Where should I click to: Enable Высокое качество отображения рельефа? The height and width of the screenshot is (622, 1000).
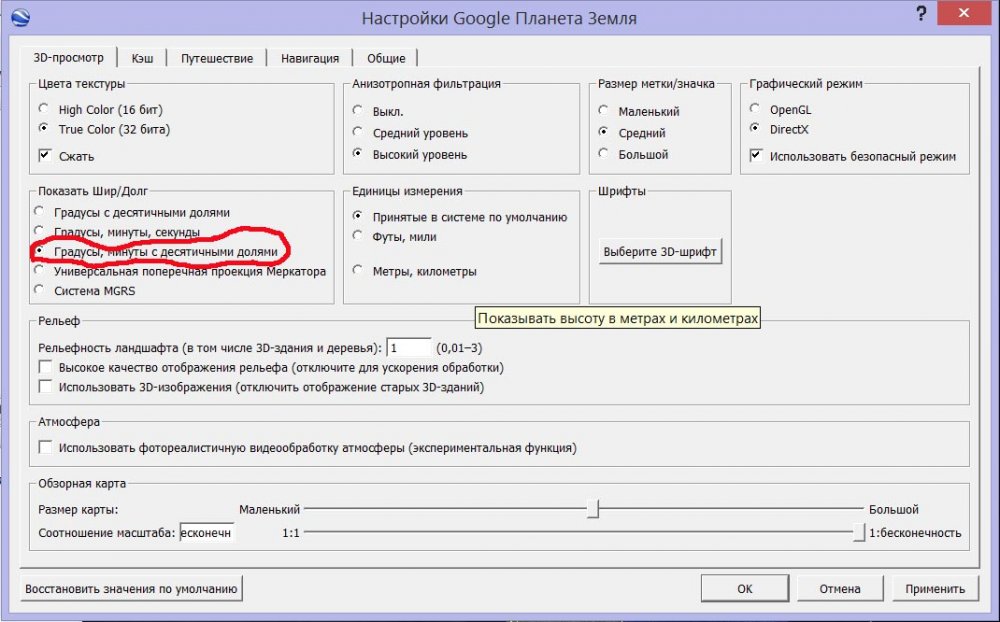[x=271, y=367]
